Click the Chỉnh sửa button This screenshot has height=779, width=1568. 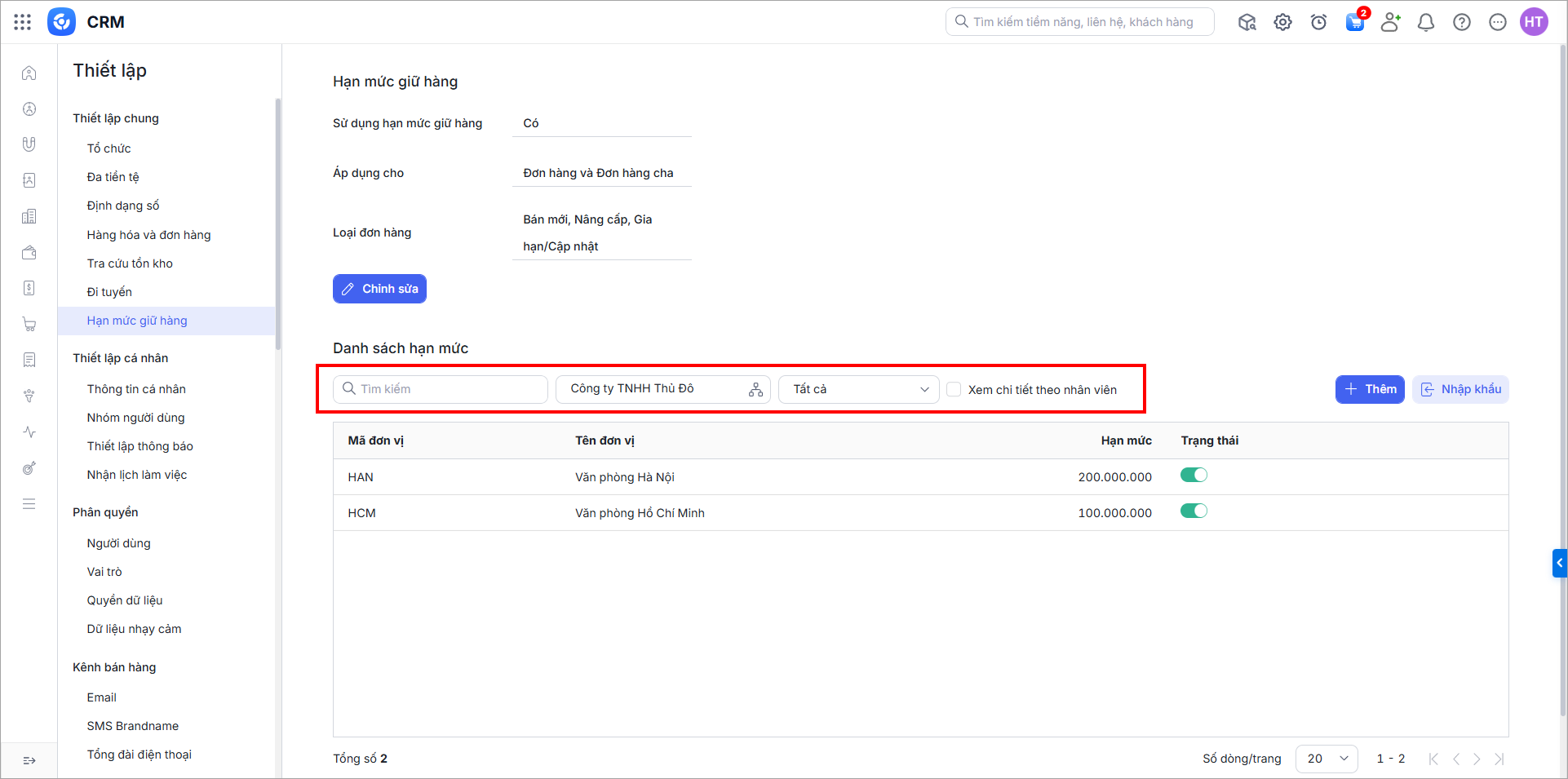tap(379, 289)
